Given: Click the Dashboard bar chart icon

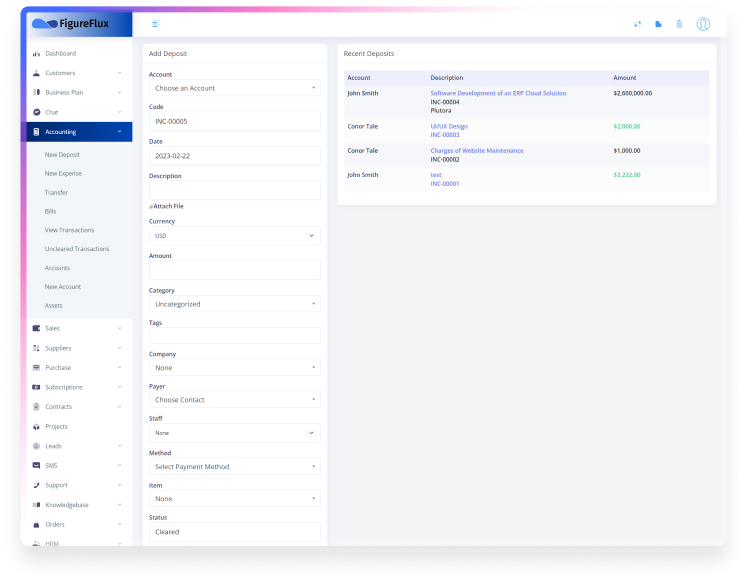Looking at the screenshot, I should point(36,53).
